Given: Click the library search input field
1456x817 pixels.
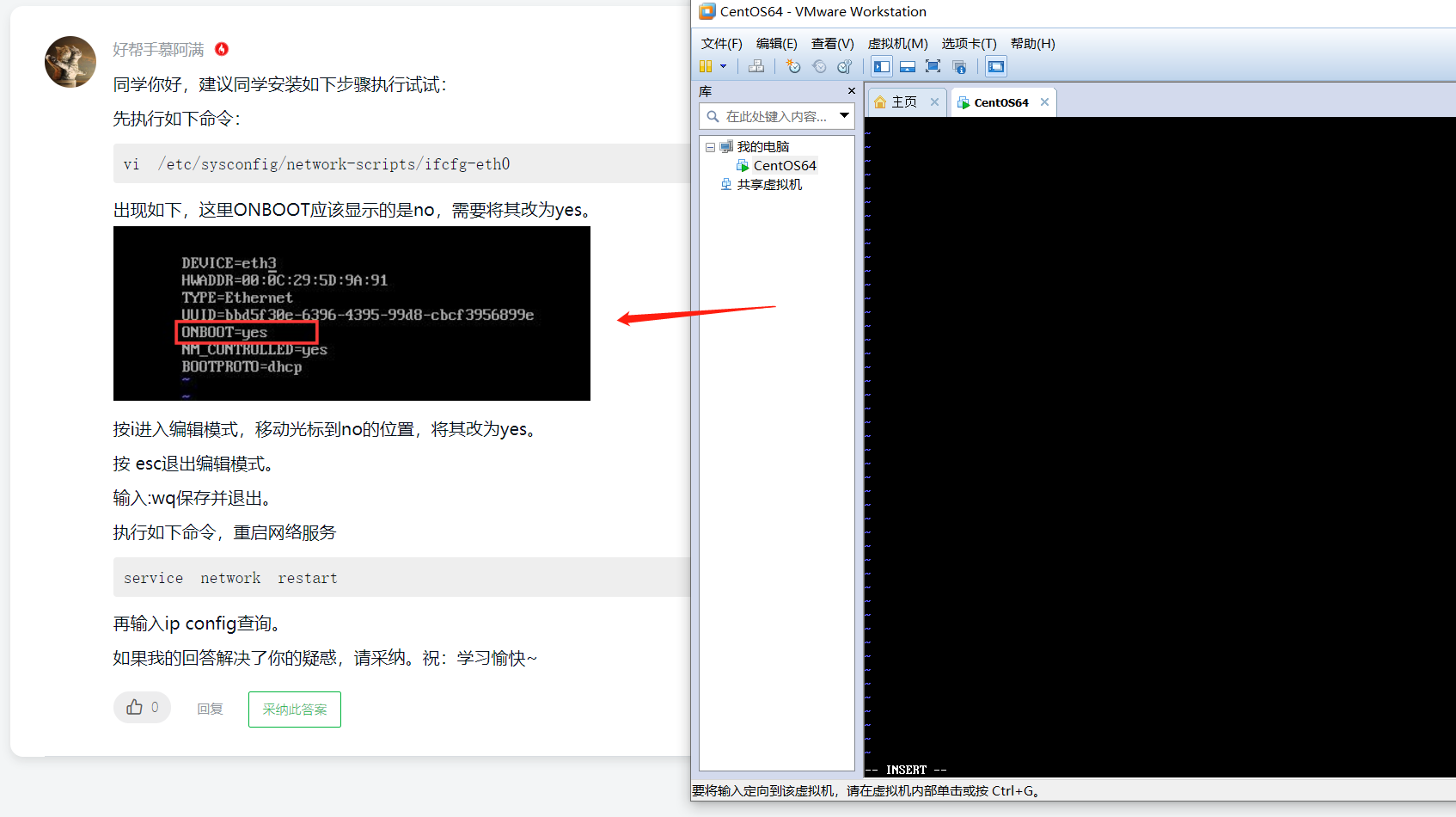Looking at the screenshot, I should [776, 116].
